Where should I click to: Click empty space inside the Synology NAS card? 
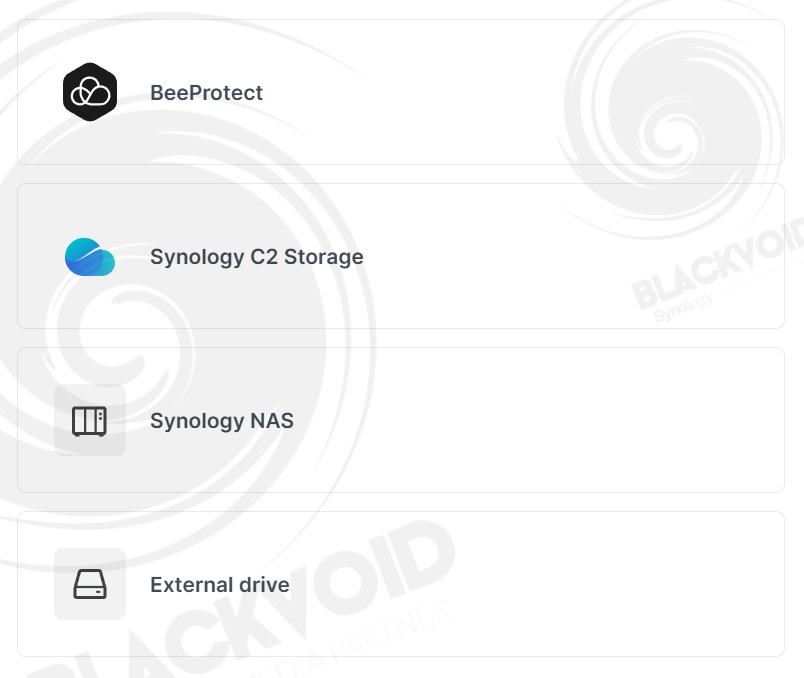(513, 421)
